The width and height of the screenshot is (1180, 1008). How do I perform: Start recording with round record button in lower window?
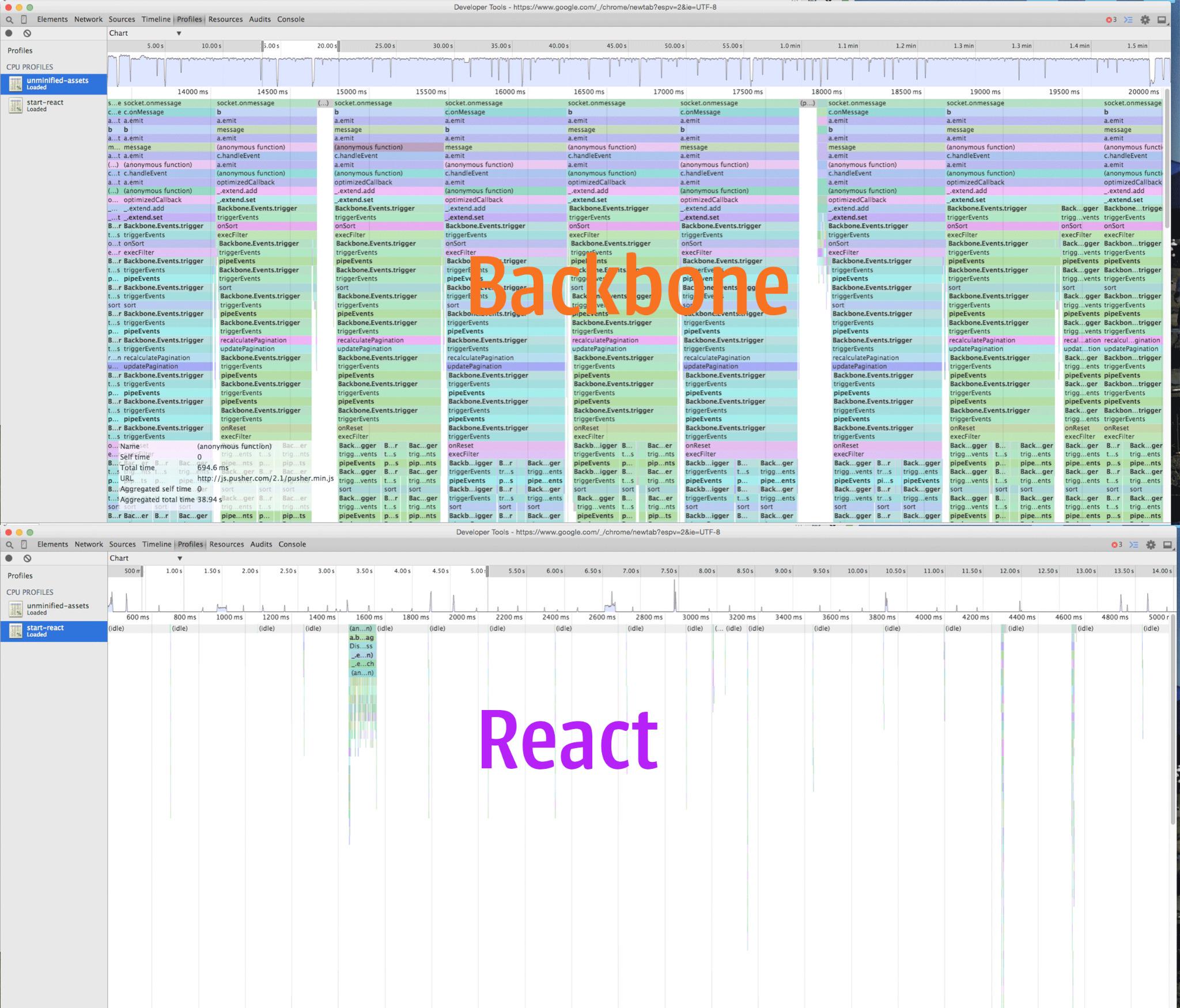click(x=9, y=558)
